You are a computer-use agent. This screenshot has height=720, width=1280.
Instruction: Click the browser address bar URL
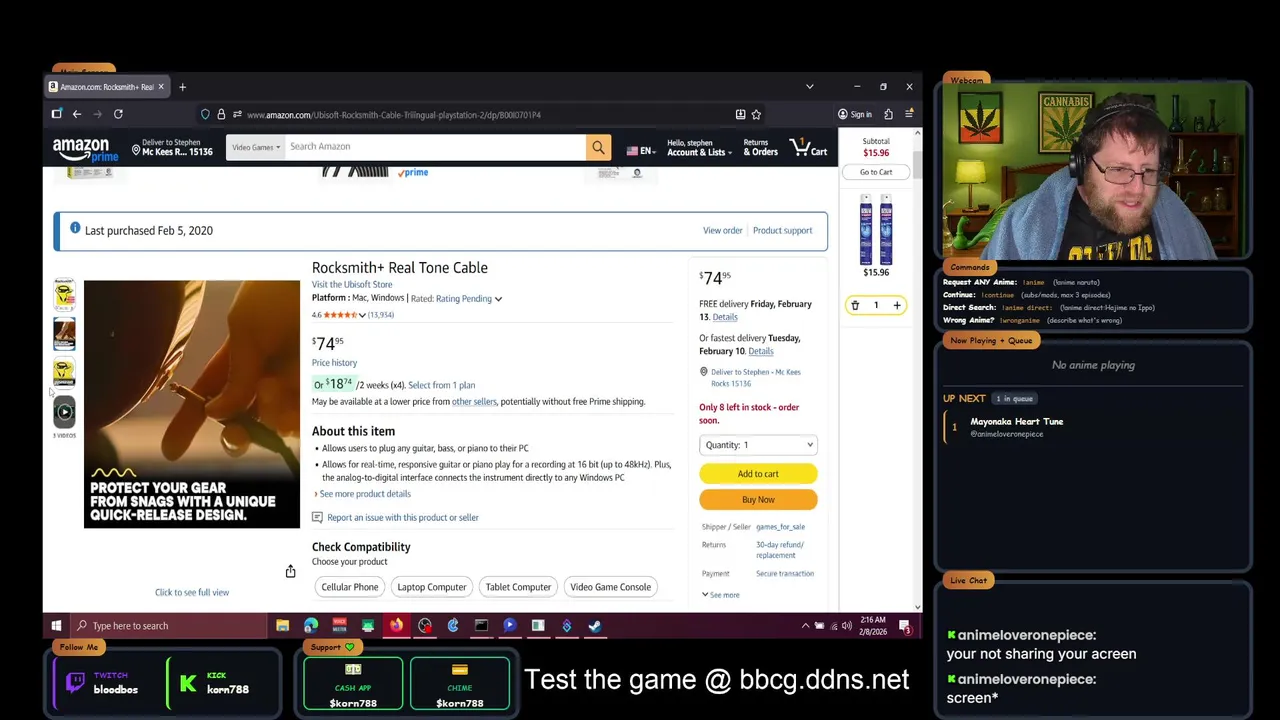[x=394, y=114]
